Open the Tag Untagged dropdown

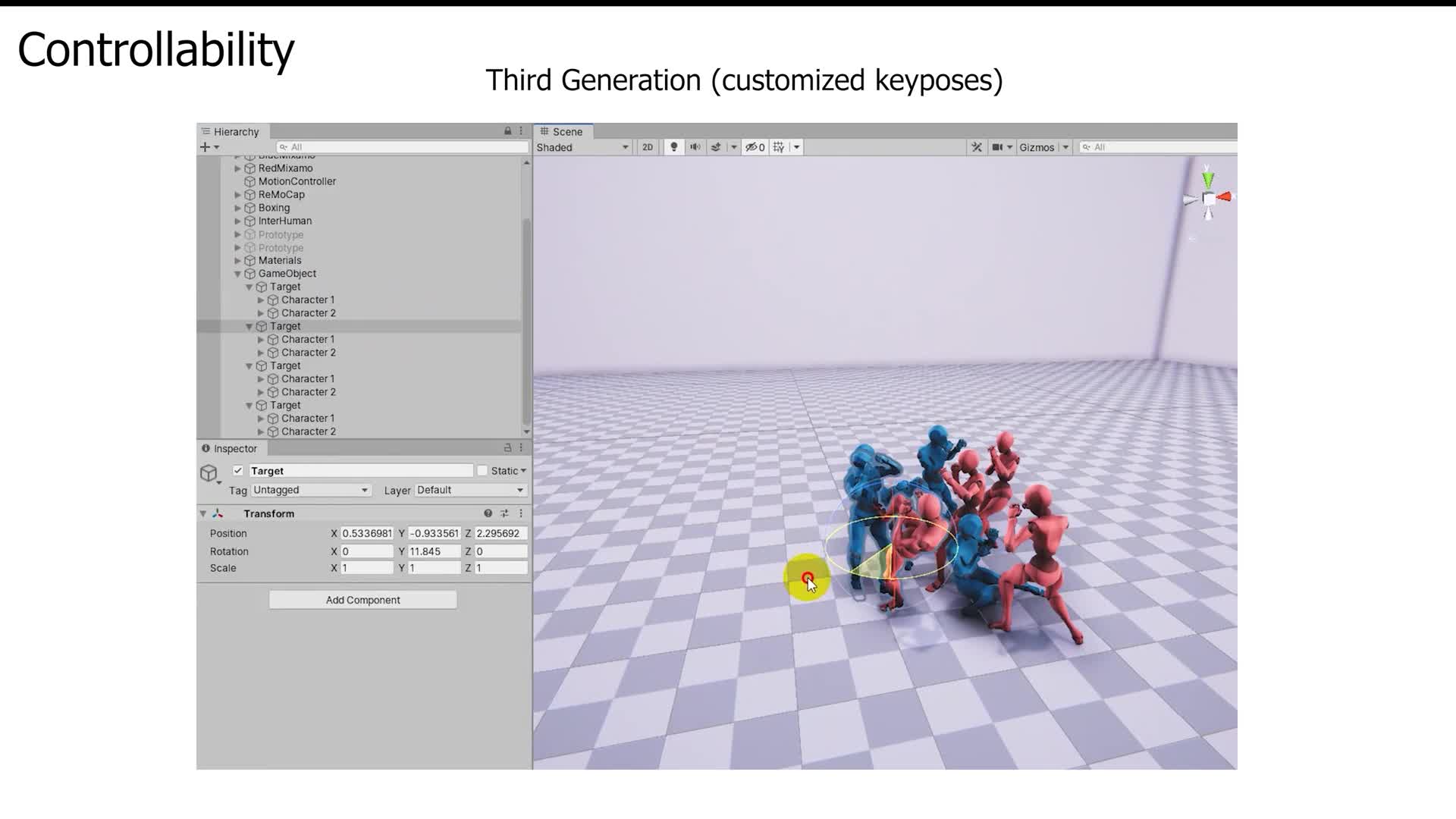tap(310, 491)
